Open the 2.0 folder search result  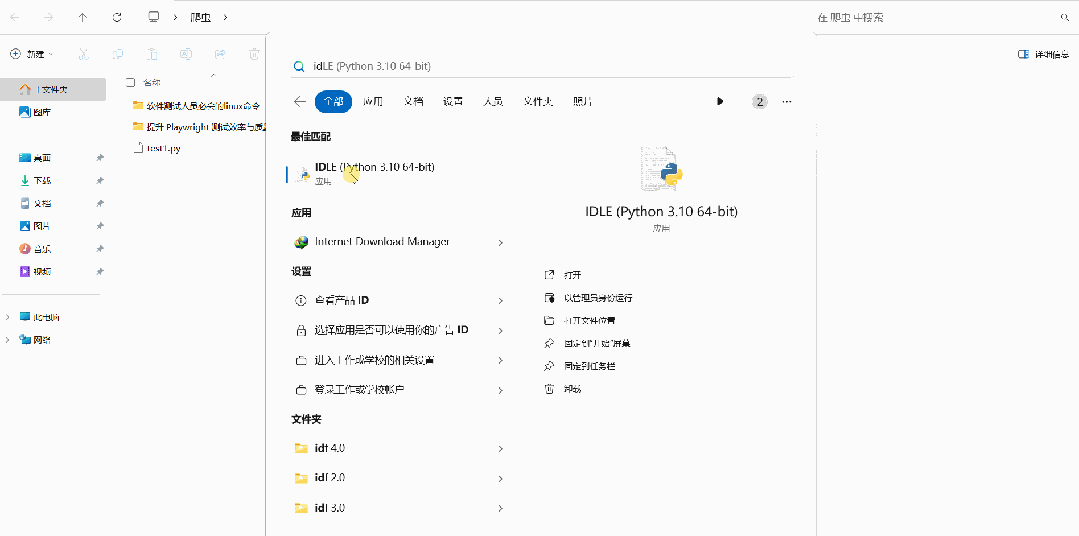pyautogui.click(x=400, y=478)
